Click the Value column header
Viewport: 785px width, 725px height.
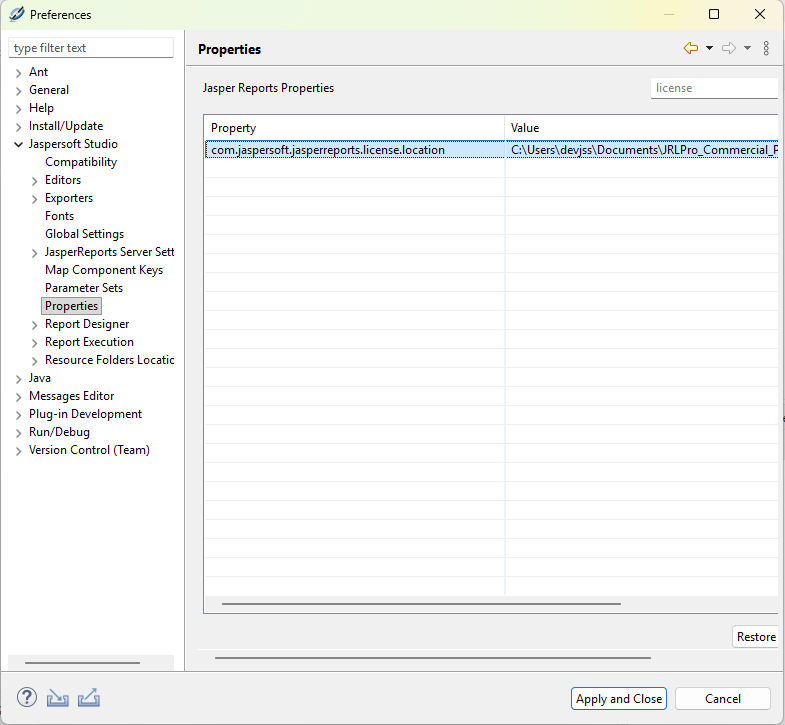click(642, 128)
